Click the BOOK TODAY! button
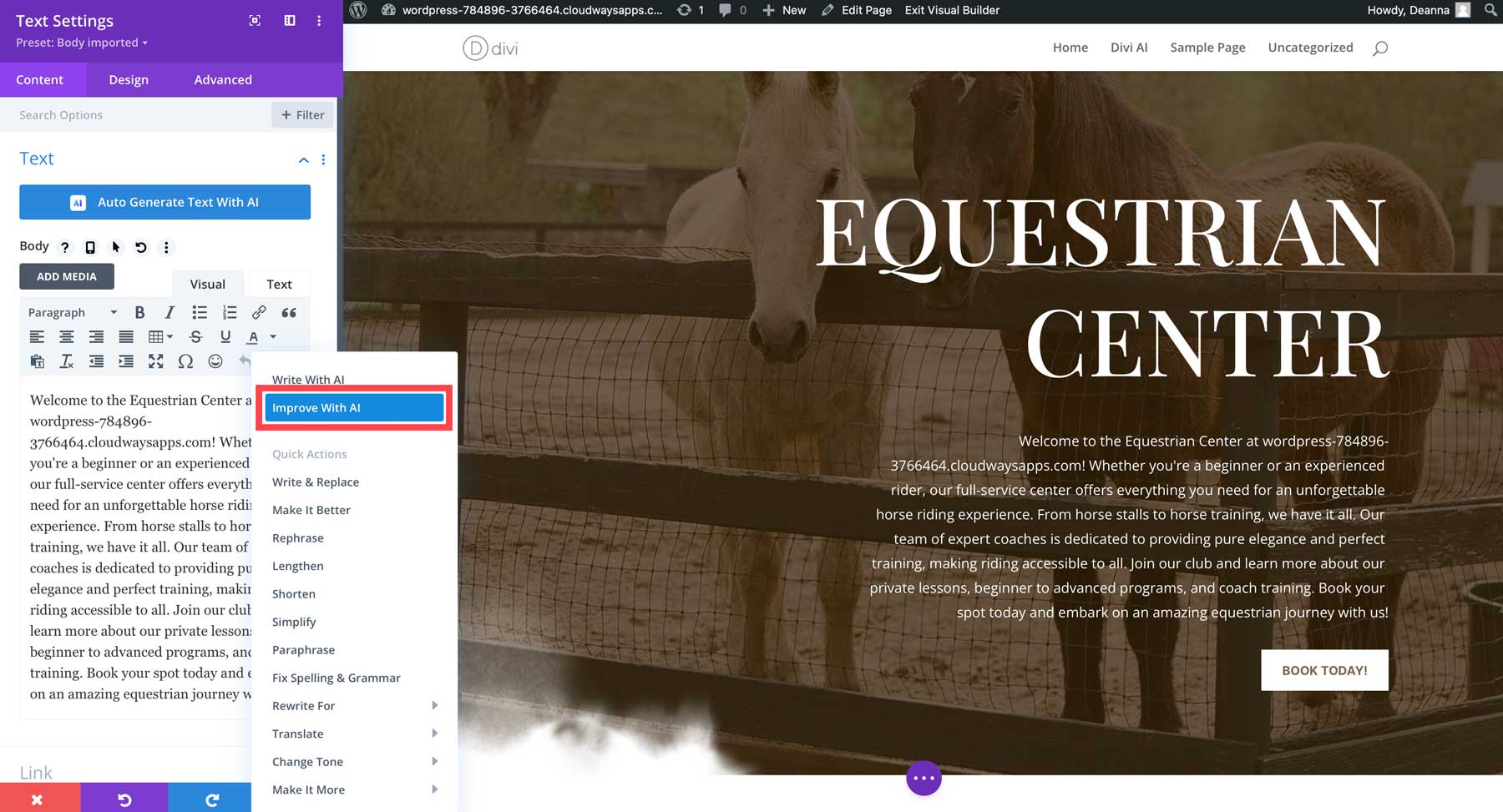1503x812 pixels. [x=1324, y=670]
